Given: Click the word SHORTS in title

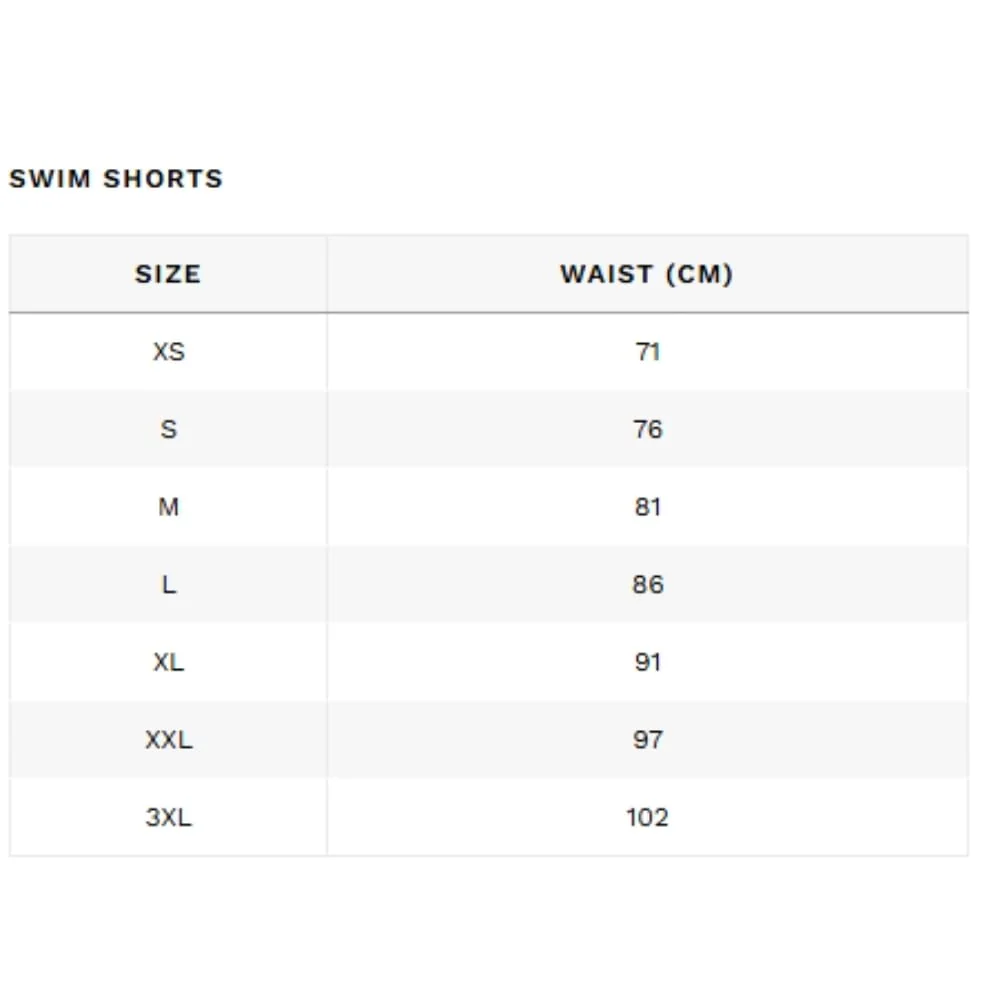Looking at the screenshot, I should pos(163,179).
